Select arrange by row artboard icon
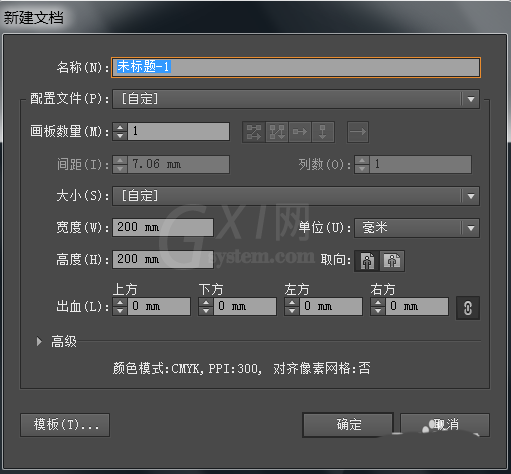The height and width of the screenshot is (474, 511). coord(300,132)
